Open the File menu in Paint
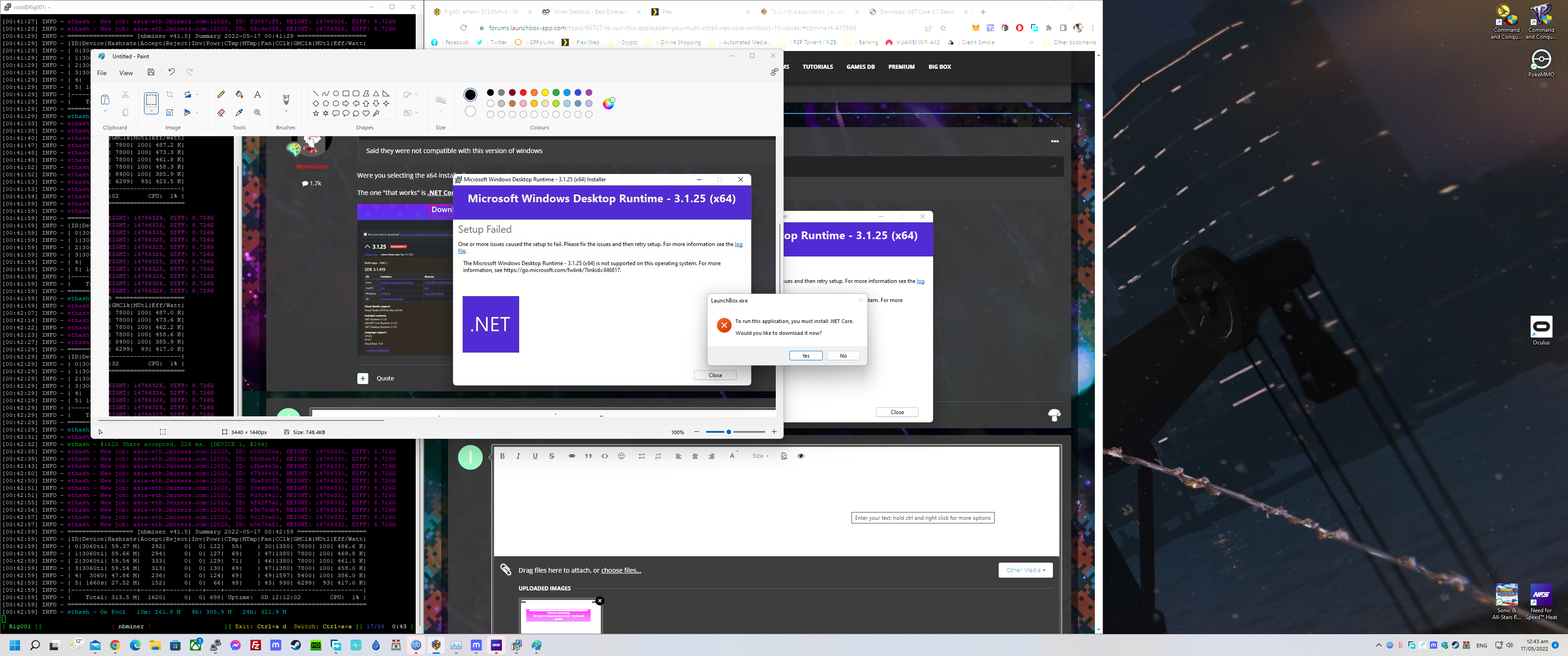This screenshot has height=656, width=1568. point(102,73)
